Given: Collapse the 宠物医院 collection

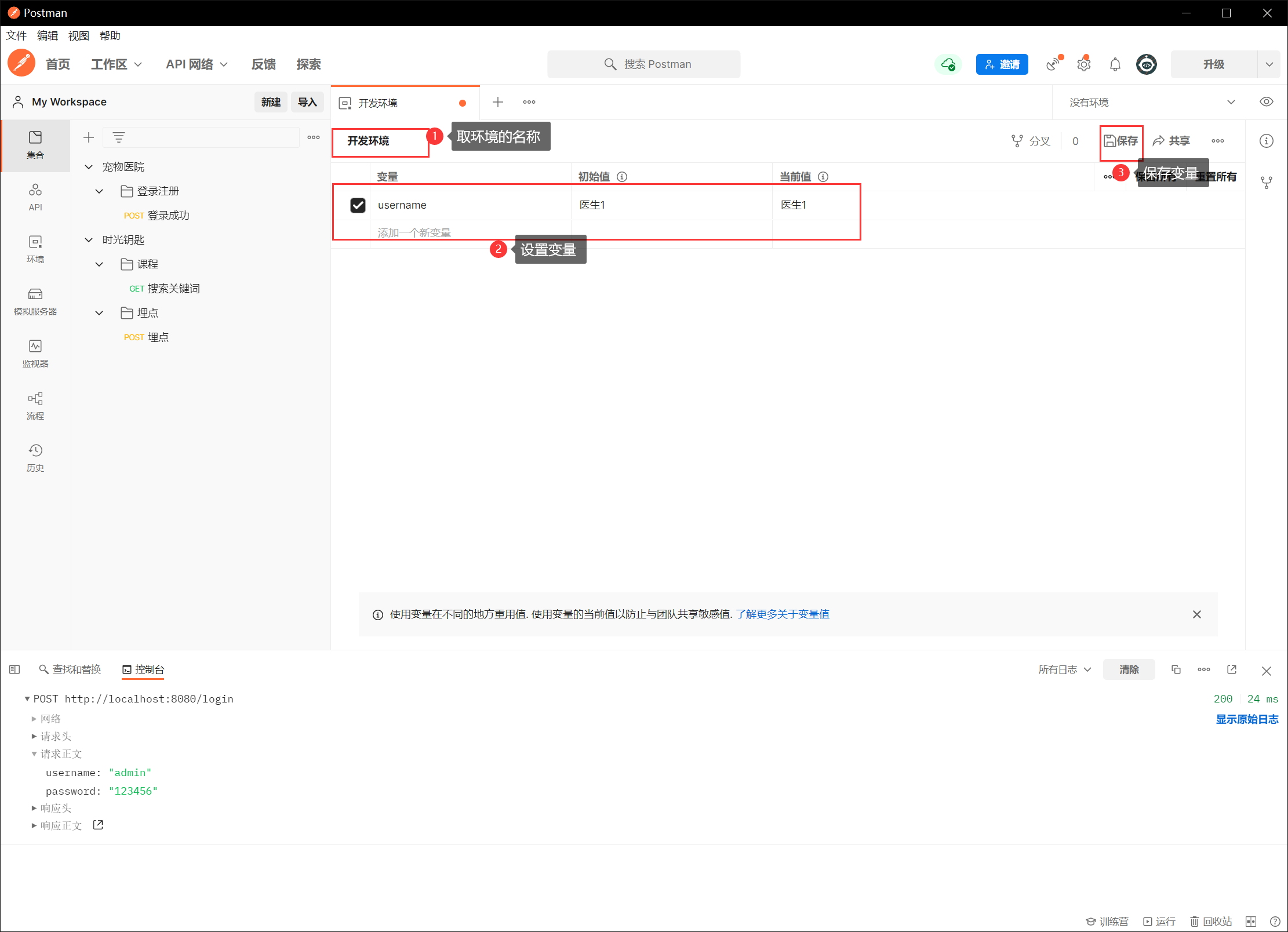Looking at the screenshot, I should (89, 167).
